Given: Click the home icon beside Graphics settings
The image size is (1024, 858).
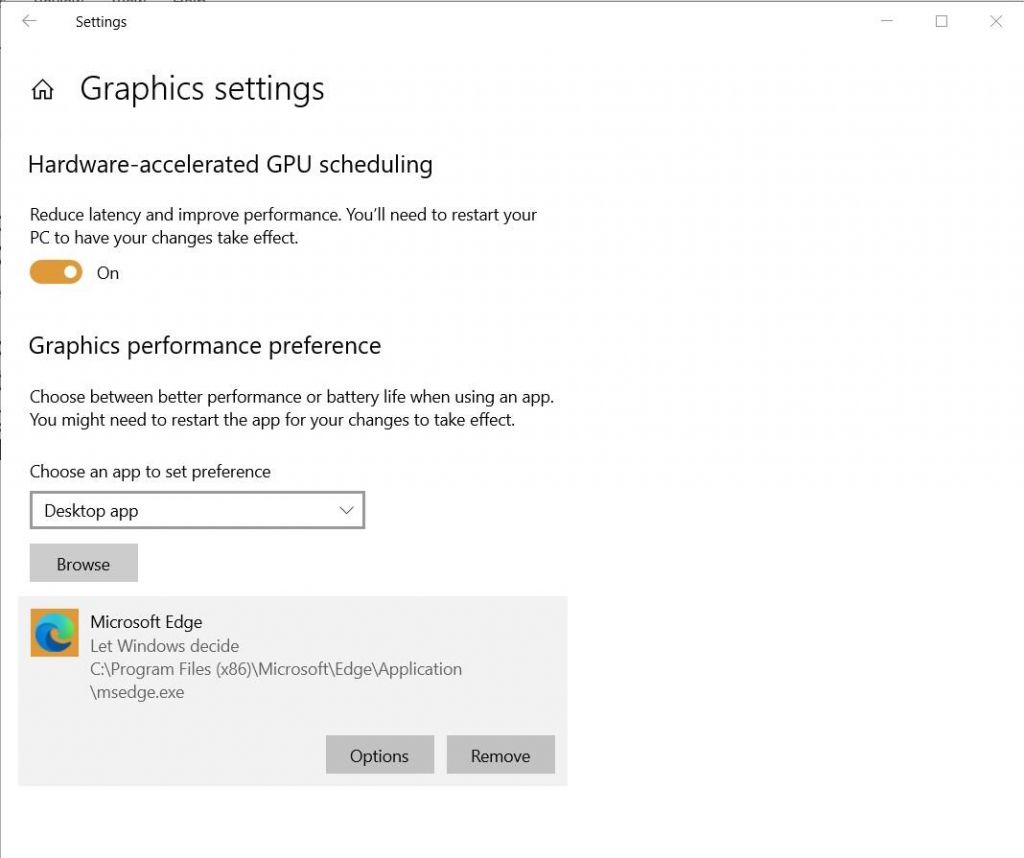Looking at the screenshot, I should [42, 89].
